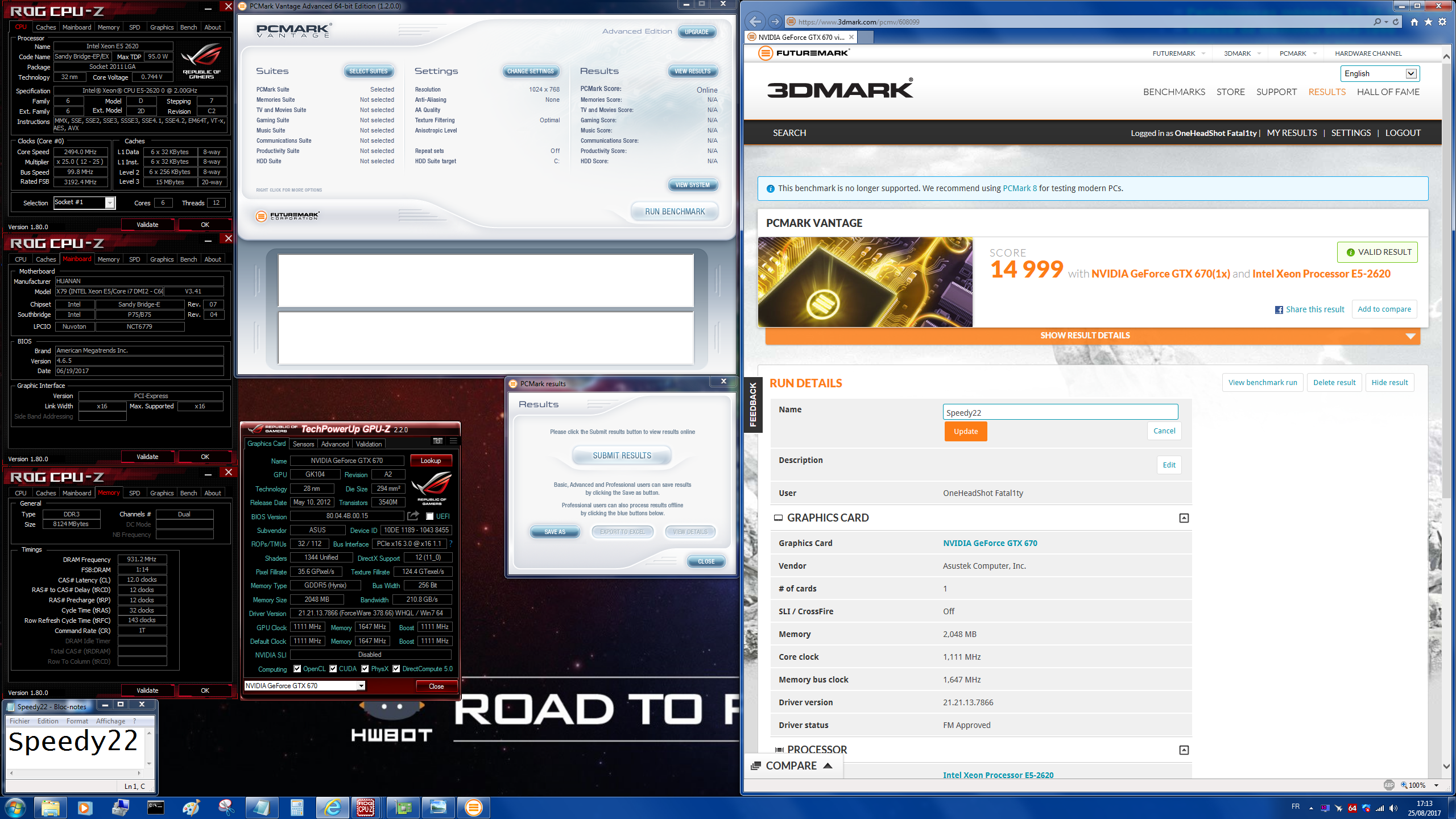Open the HALL OF FAME nav item
The height and width of the screenshot is (819, 1456).
pyautogui.click(x=1388, y=92)
